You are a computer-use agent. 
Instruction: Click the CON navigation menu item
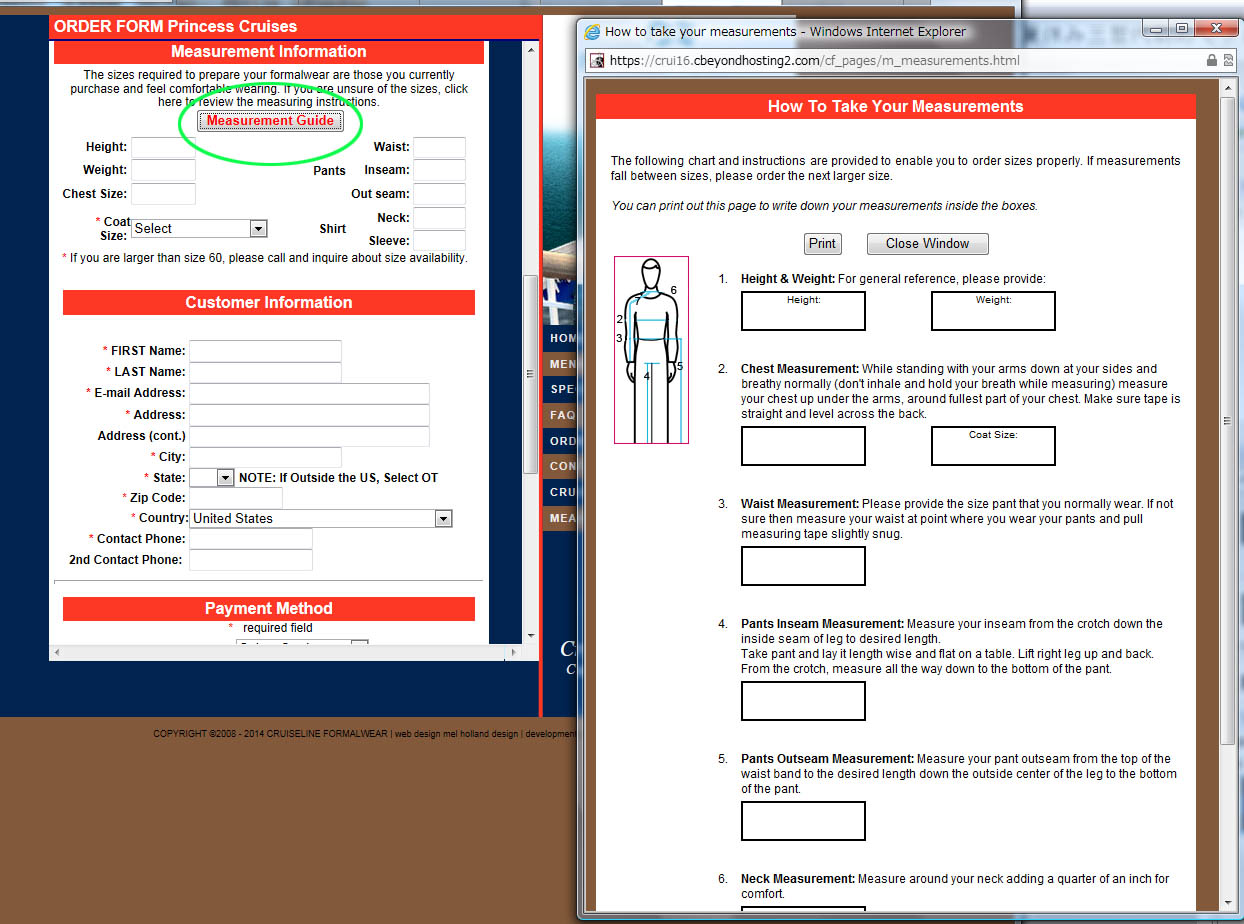[x=561, y=466]
